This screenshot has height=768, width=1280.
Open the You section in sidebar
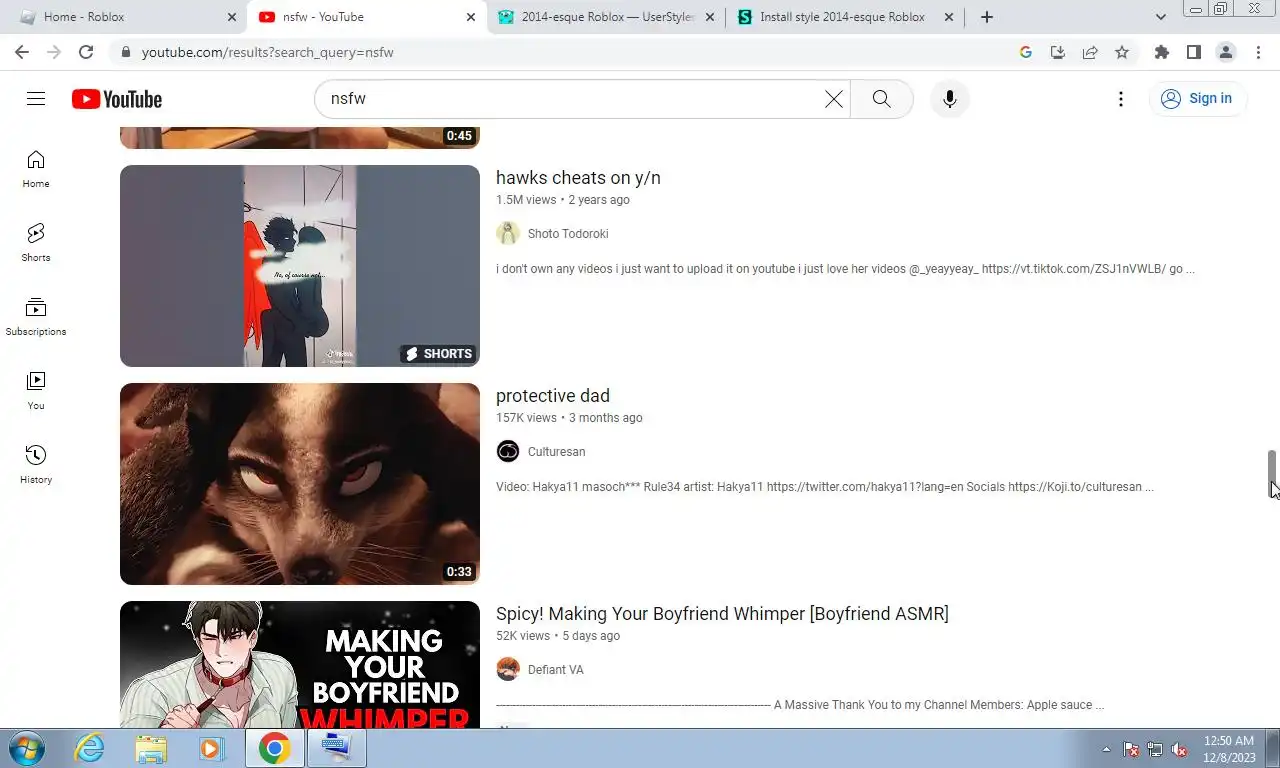point(36,391)
